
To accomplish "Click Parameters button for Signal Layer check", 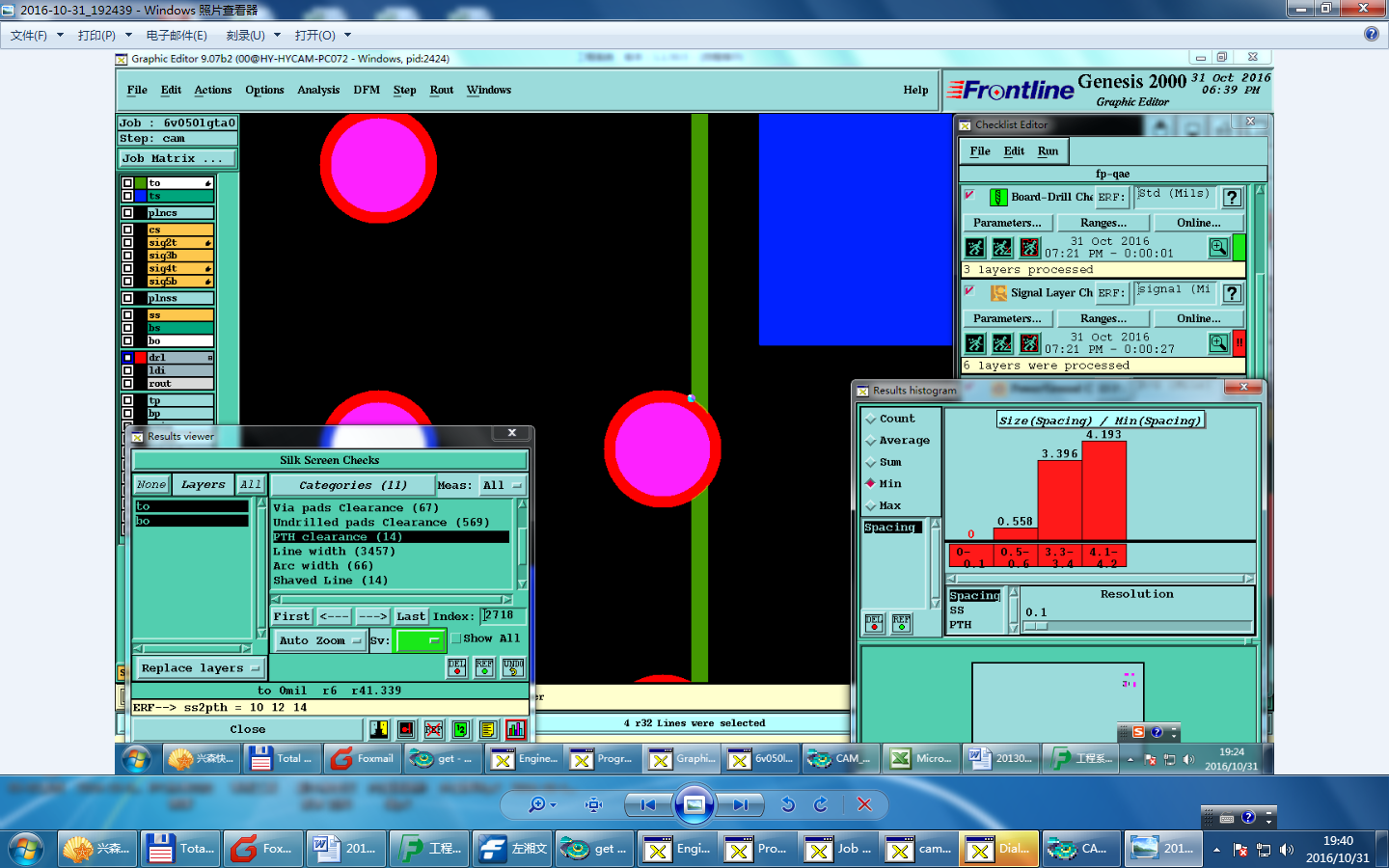I will pos(1007,318).
